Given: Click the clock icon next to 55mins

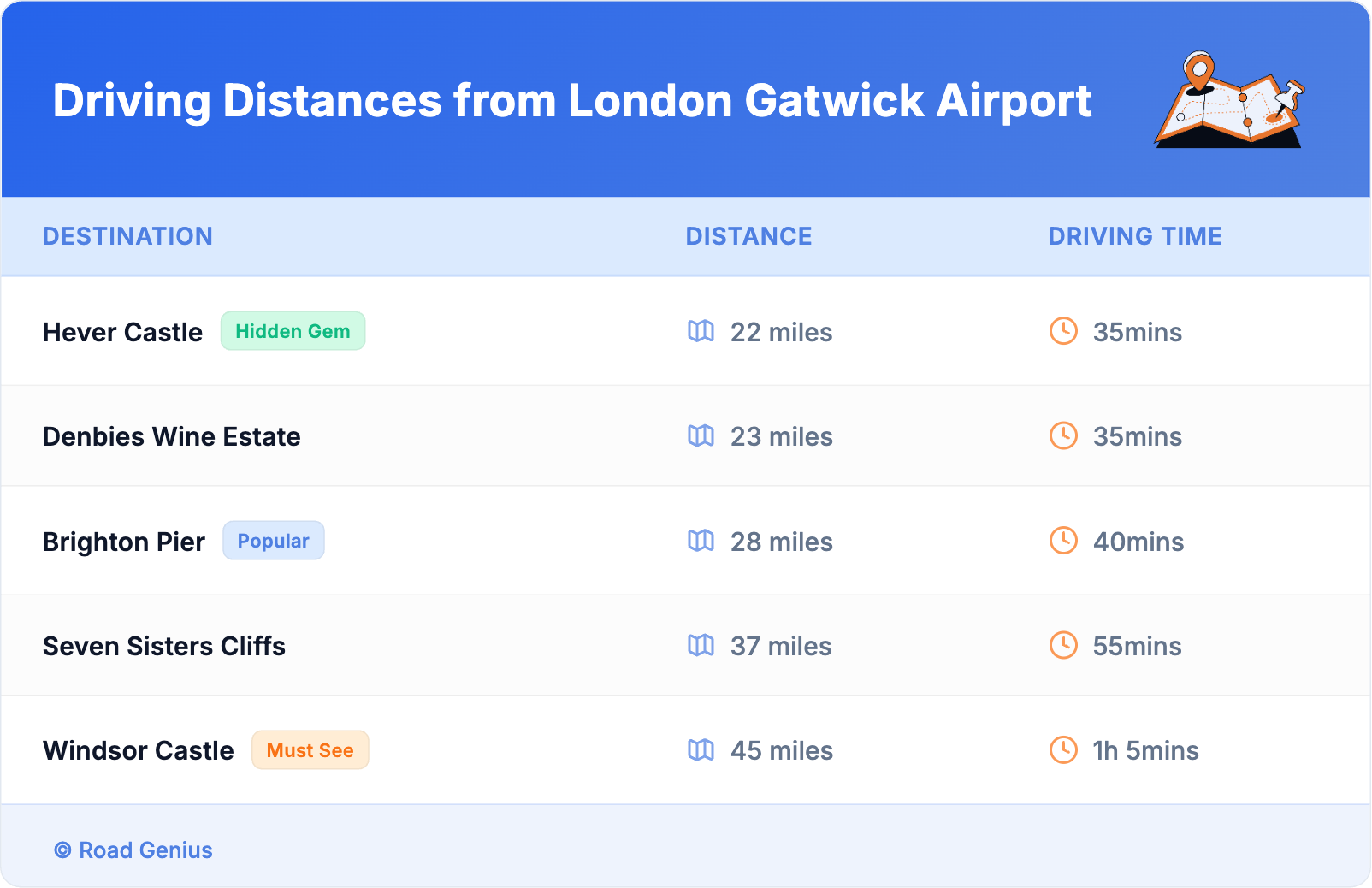Looking at the screenshot, I should pyautogui.click(x=1063, y=645).
